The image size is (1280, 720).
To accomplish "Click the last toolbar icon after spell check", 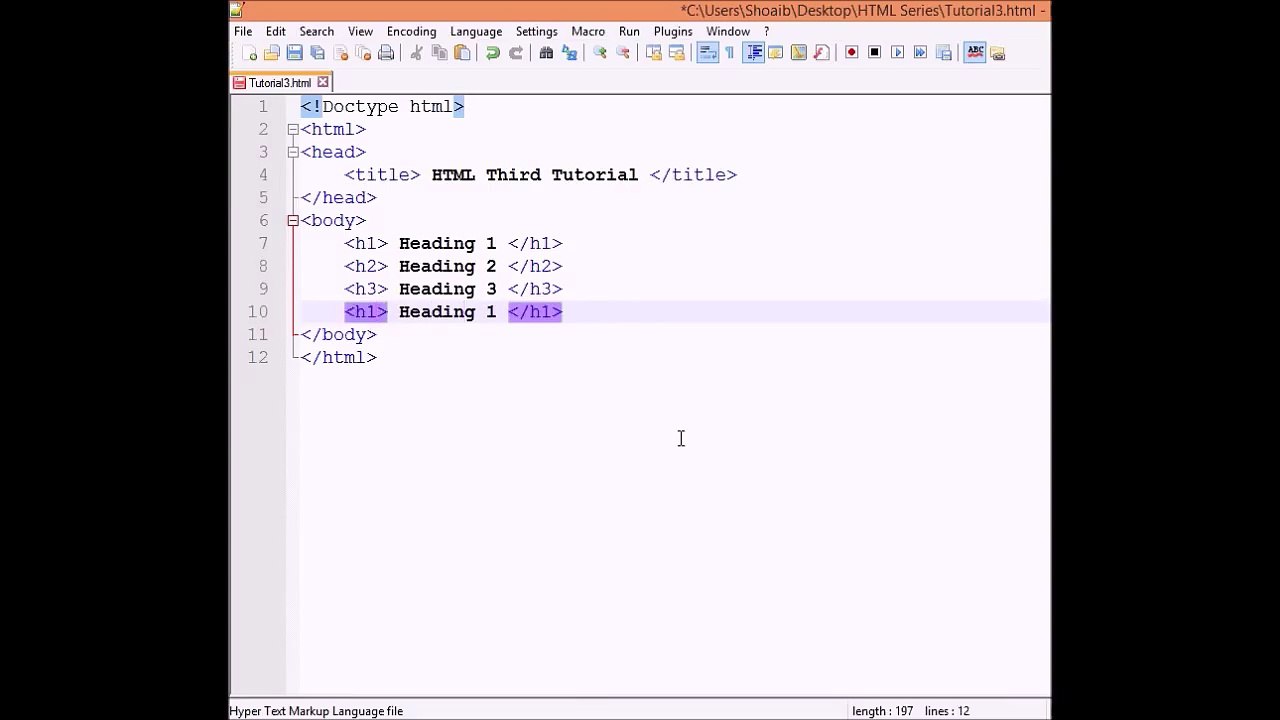I will [x=998, y=53].
